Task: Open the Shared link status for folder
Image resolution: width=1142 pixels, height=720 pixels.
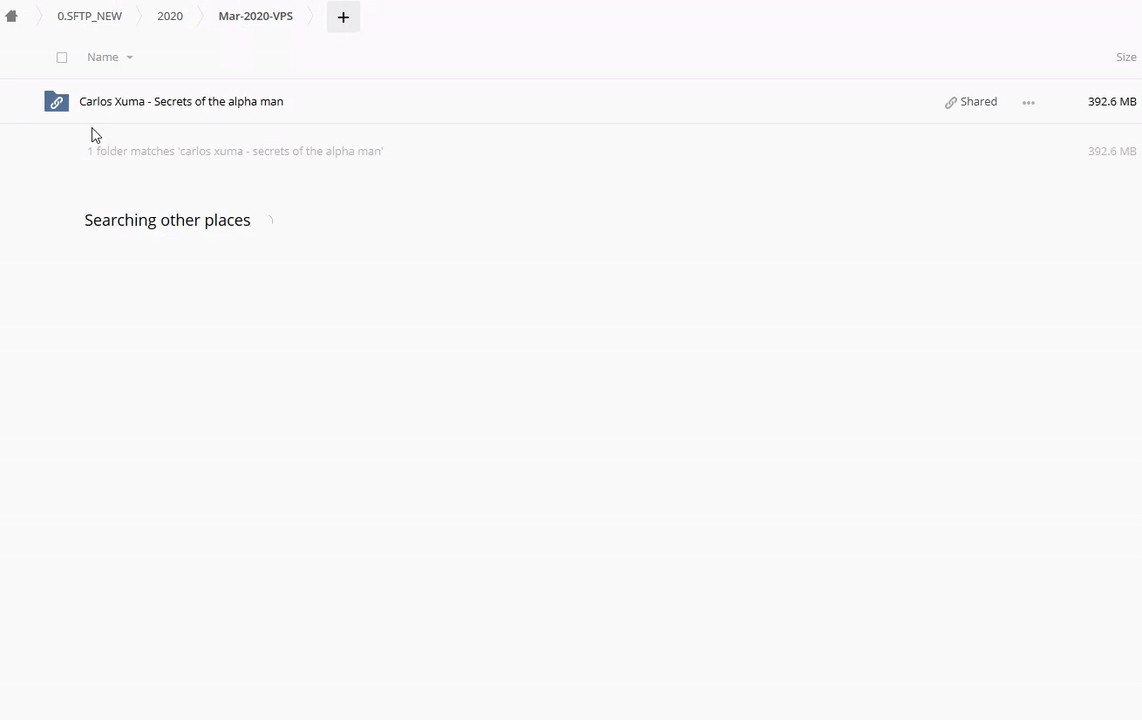Action: click(x=971, y=102)
